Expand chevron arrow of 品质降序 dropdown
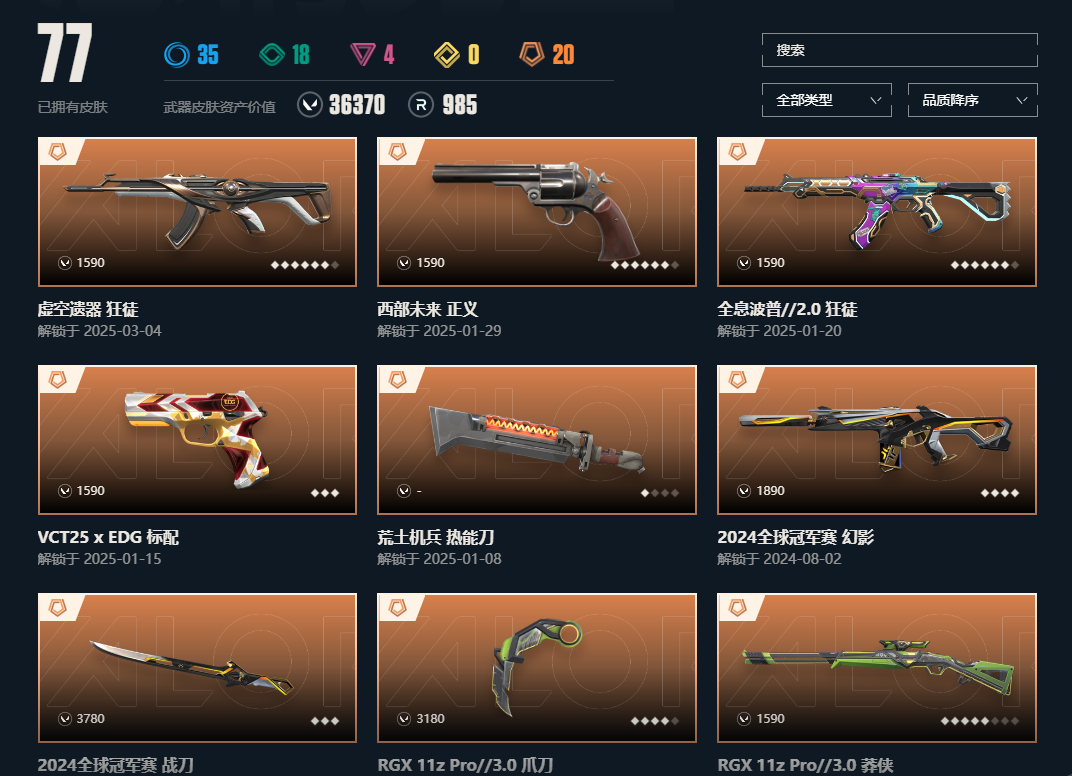Image resolution: width=1072 pixels, height=776 pixels. 1021,101
